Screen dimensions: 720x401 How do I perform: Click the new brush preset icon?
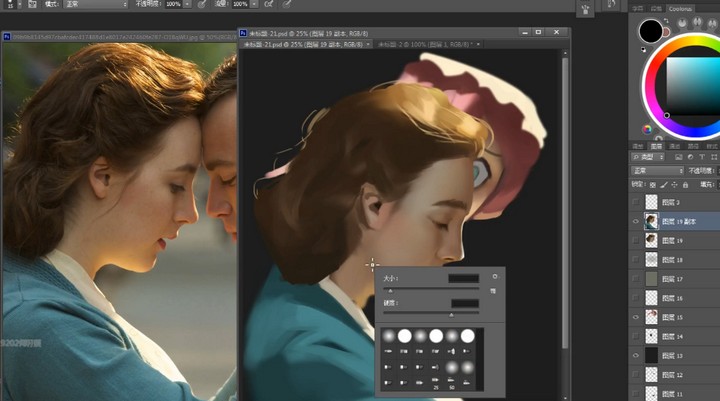(x=494, y=290)
